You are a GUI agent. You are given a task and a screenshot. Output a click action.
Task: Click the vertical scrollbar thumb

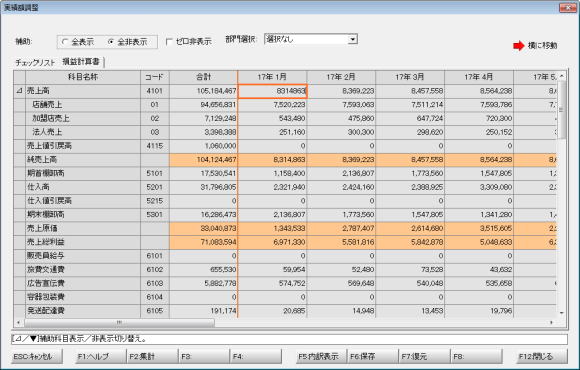pyautogui.click(x=562, y=110)
